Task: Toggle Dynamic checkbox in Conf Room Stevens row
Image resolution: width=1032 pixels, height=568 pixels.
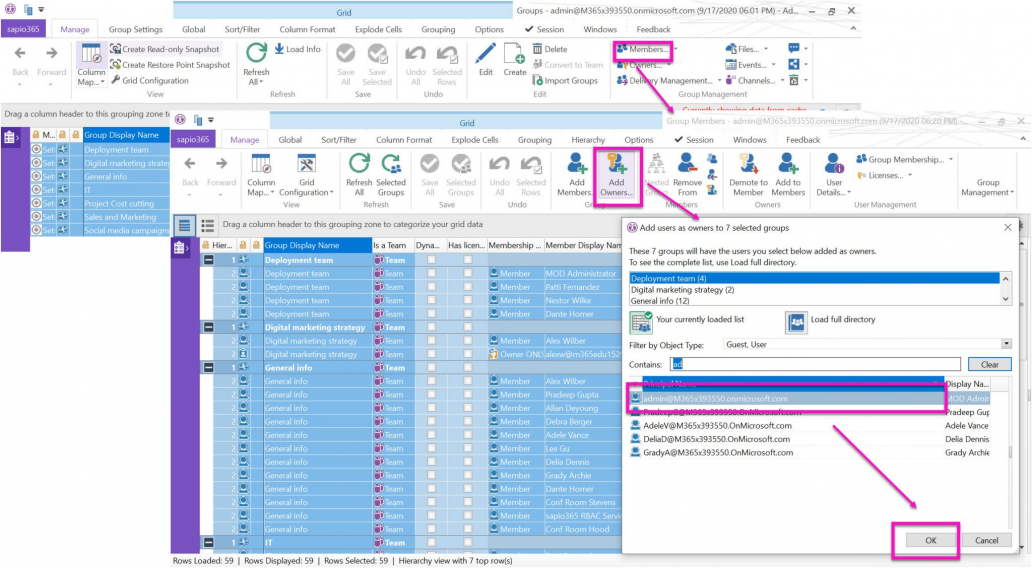Action: pos(431,502)
